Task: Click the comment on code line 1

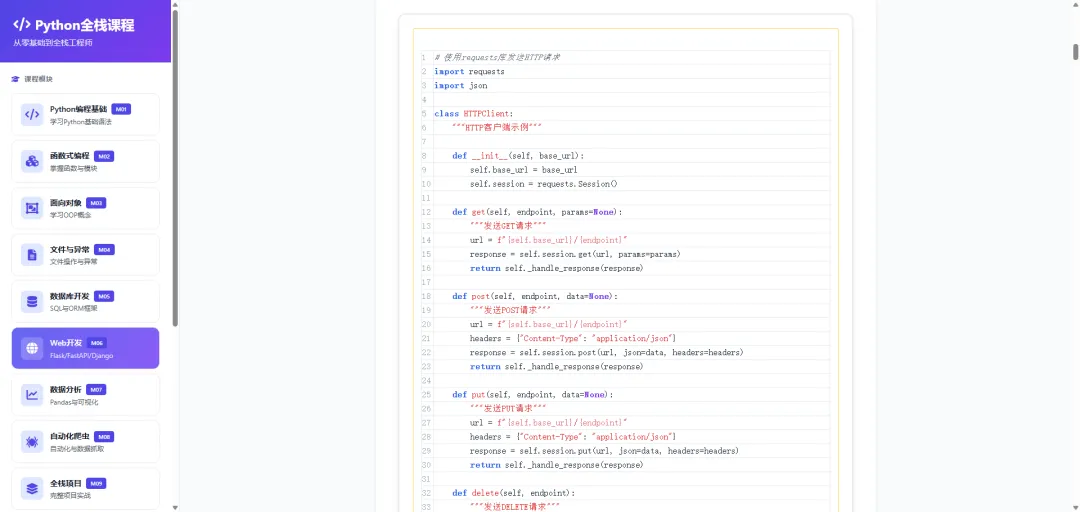Action: (497, 57)
